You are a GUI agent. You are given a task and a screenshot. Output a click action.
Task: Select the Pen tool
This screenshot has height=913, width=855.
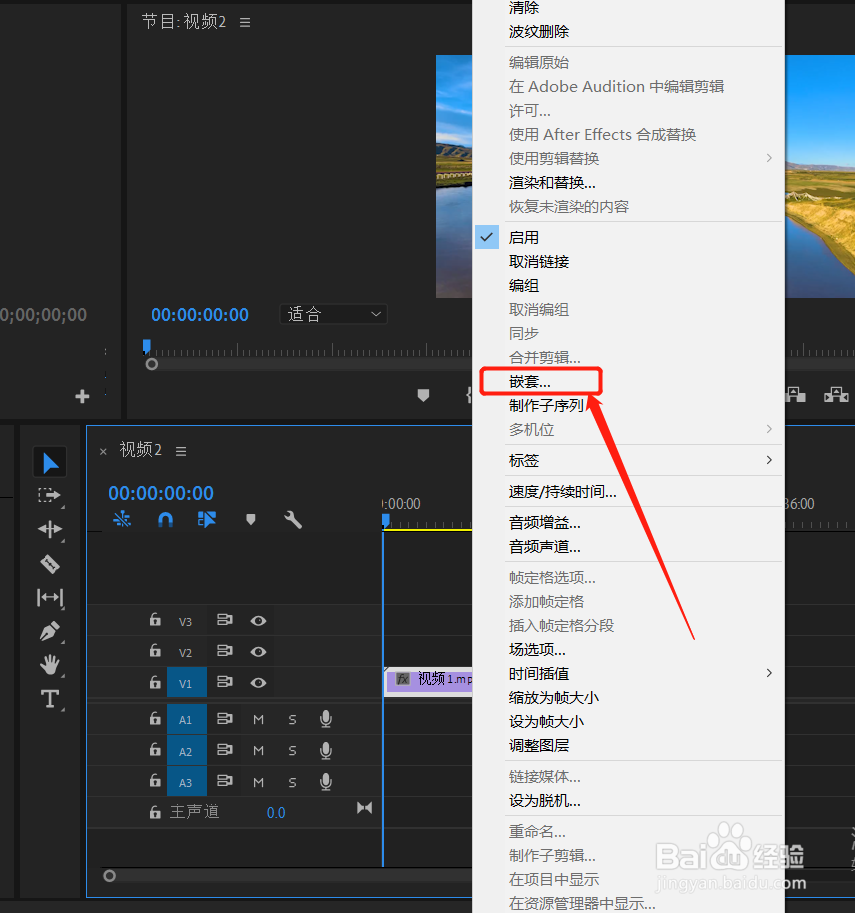(50, 631)
